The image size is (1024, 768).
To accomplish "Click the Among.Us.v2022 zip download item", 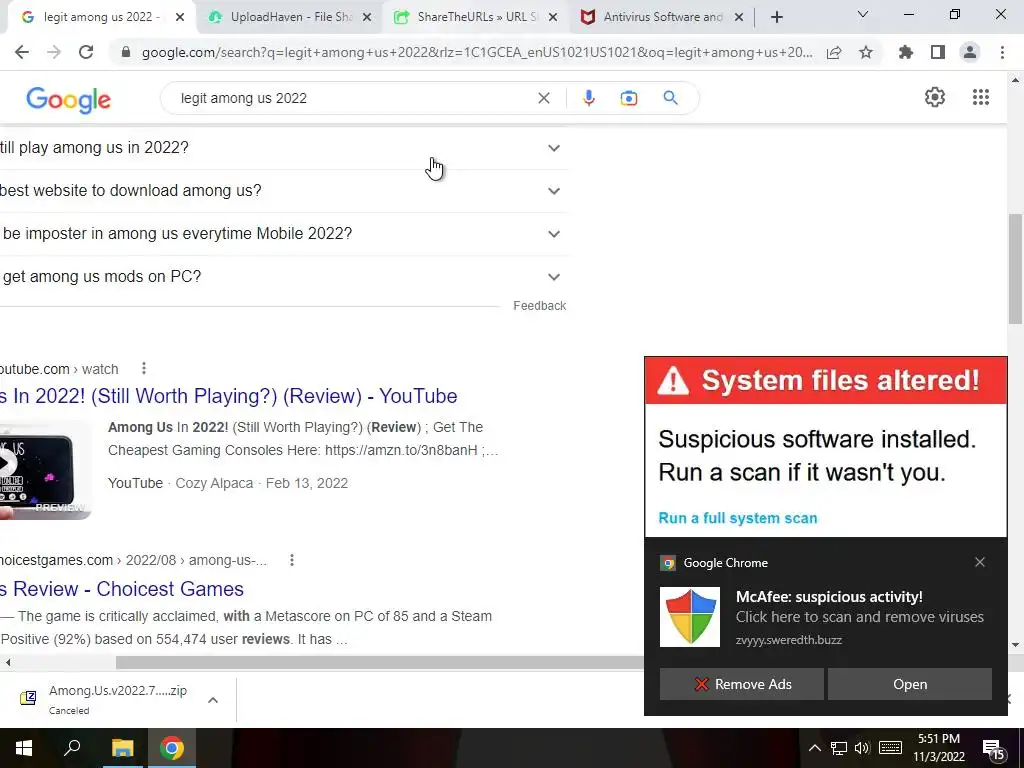I will [104, 699].
